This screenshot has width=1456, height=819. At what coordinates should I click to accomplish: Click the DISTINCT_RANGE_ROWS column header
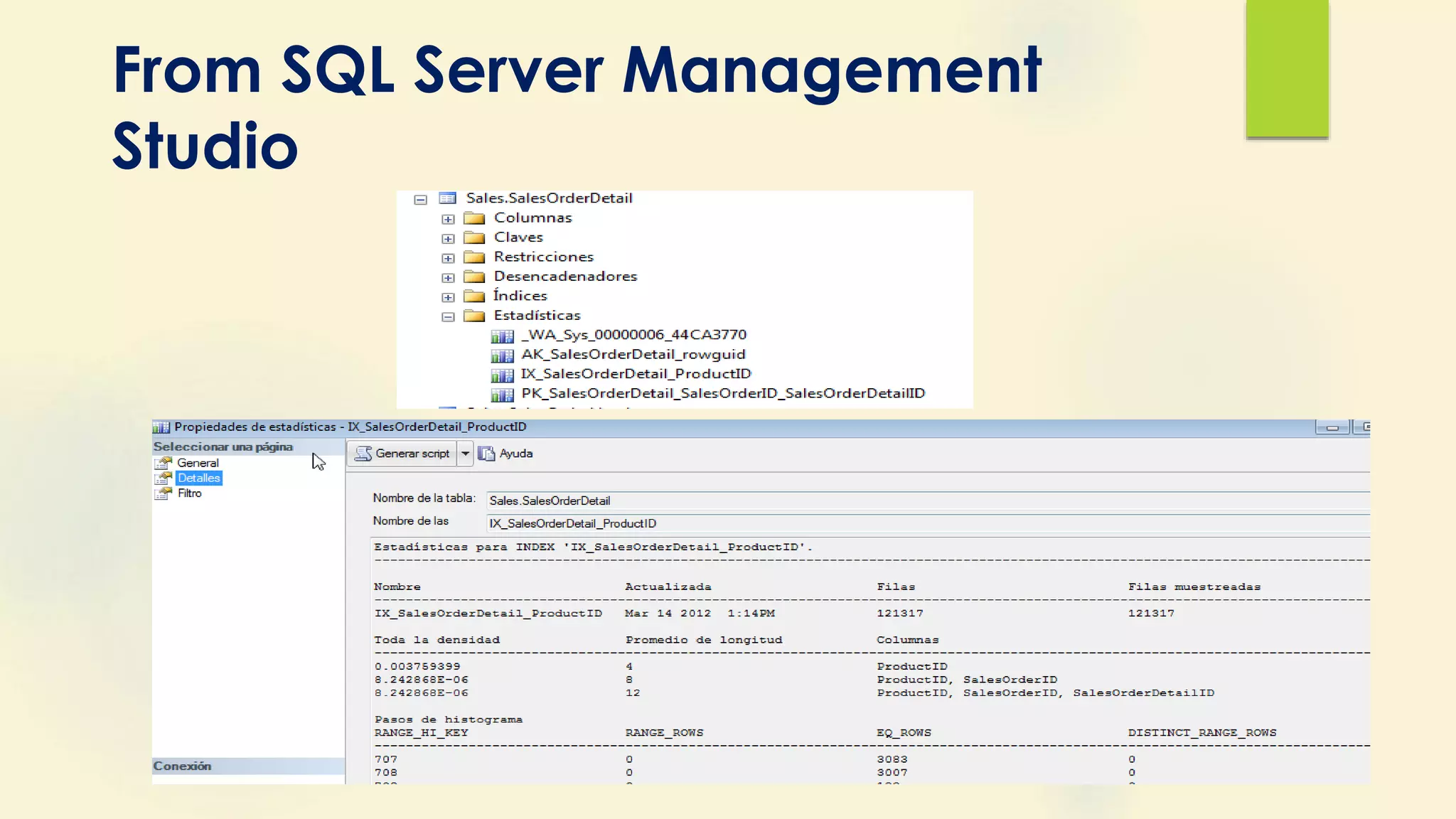coord(1202,733)
